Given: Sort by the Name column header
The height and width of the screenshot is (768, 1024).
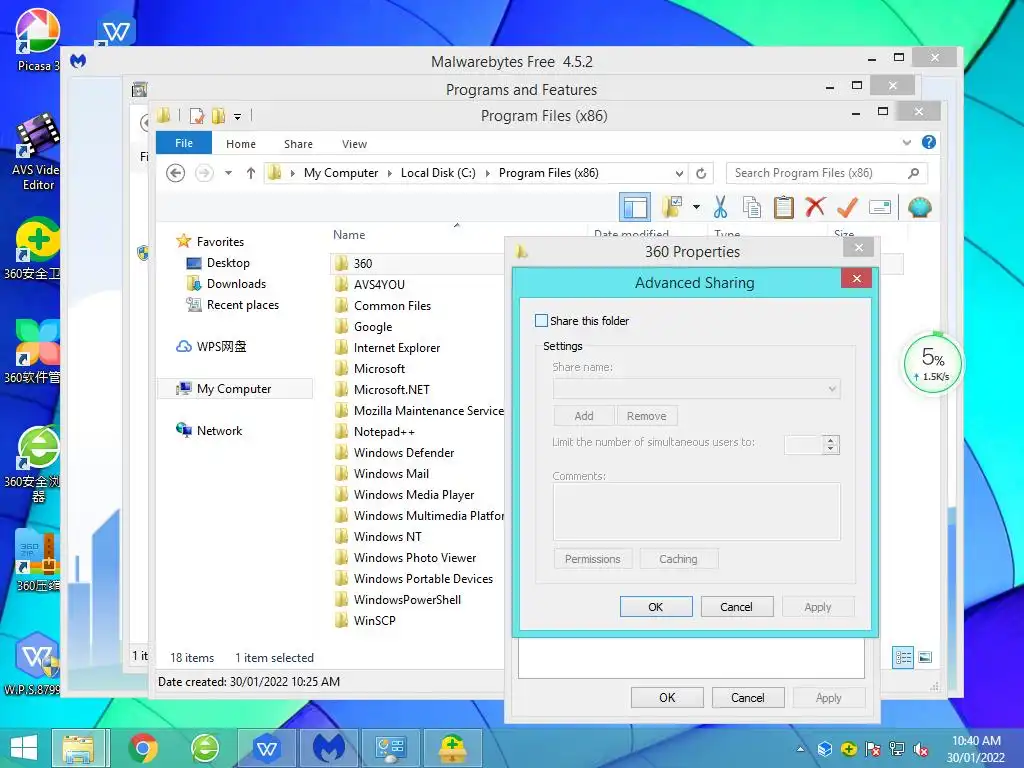Looking at the screenshot, I should click(349, 235).
